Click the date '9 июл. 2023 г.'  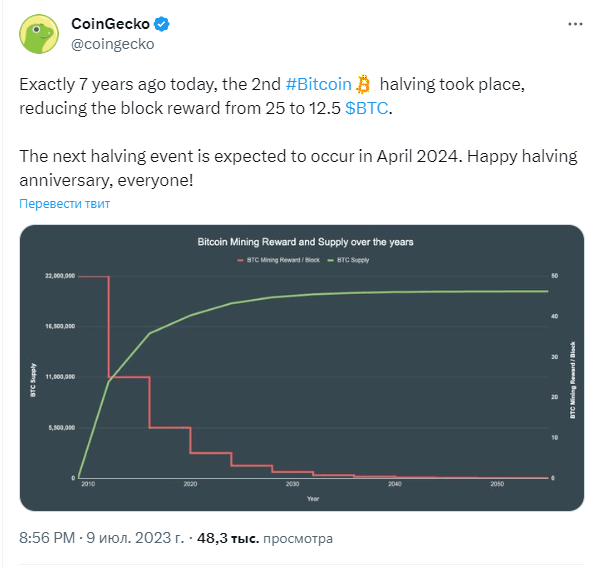(x=135, y=538)
